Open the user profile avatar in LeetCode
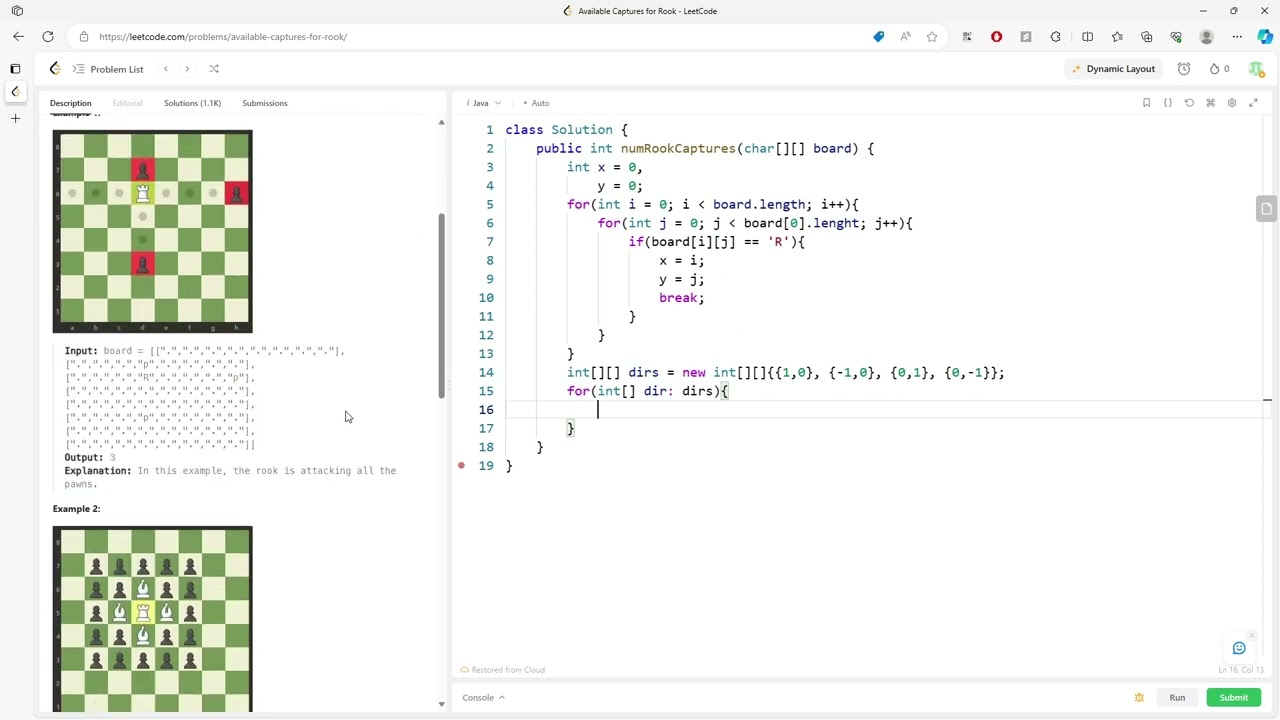This screenshot has height=720, width=1280. coord(1256,69)
